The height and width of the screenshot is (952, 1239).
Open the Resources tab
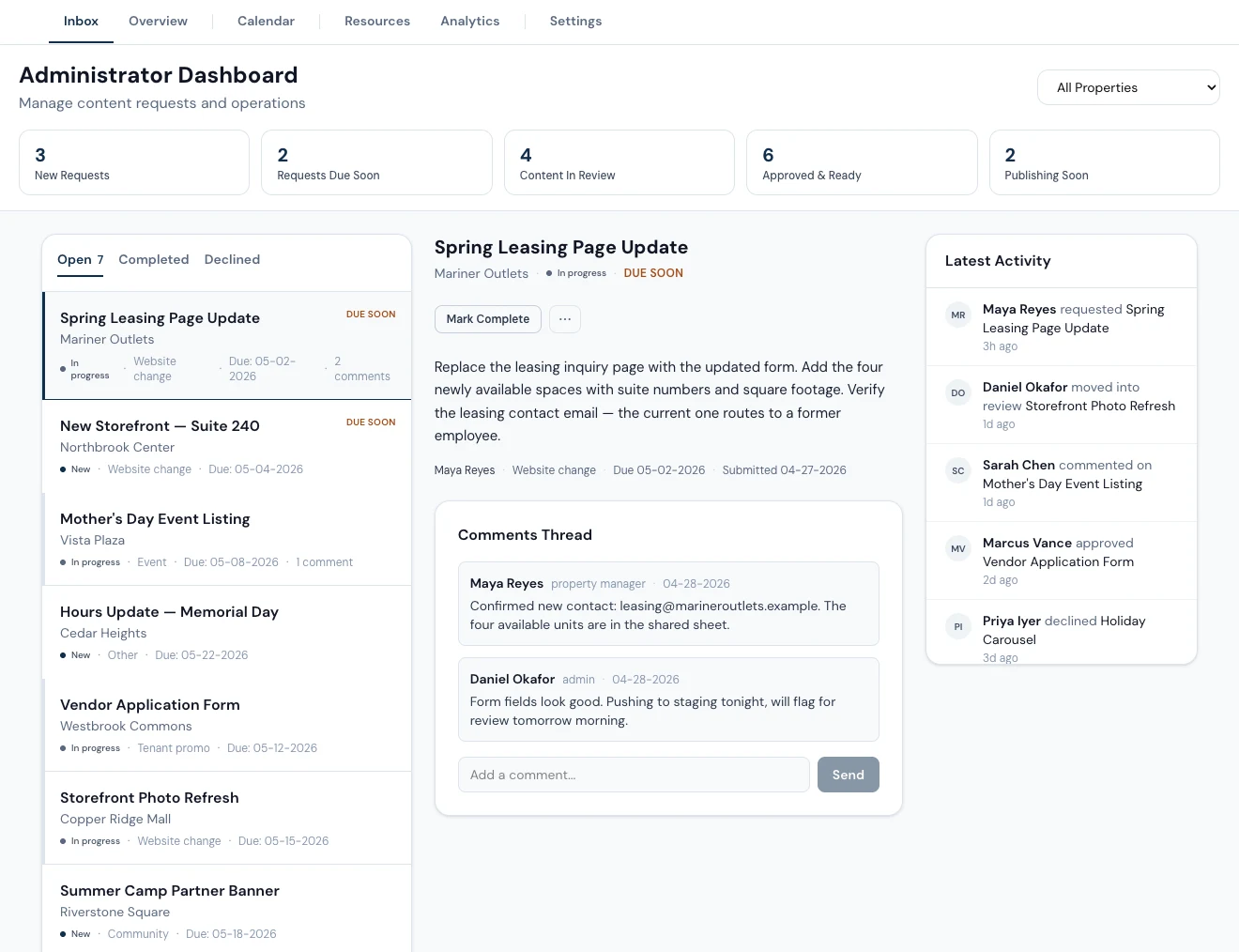[x=377, y=22]
